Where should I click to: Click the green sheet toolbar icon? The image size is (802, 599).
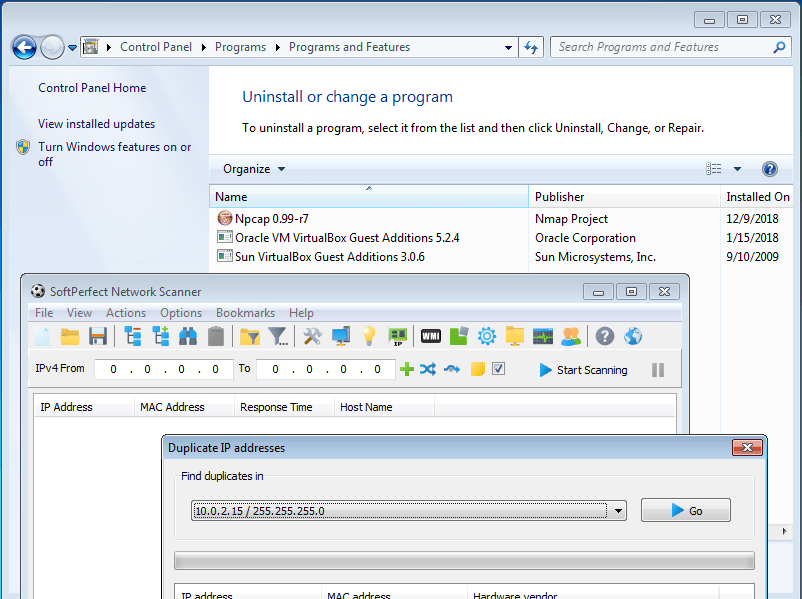coord(458,336)
